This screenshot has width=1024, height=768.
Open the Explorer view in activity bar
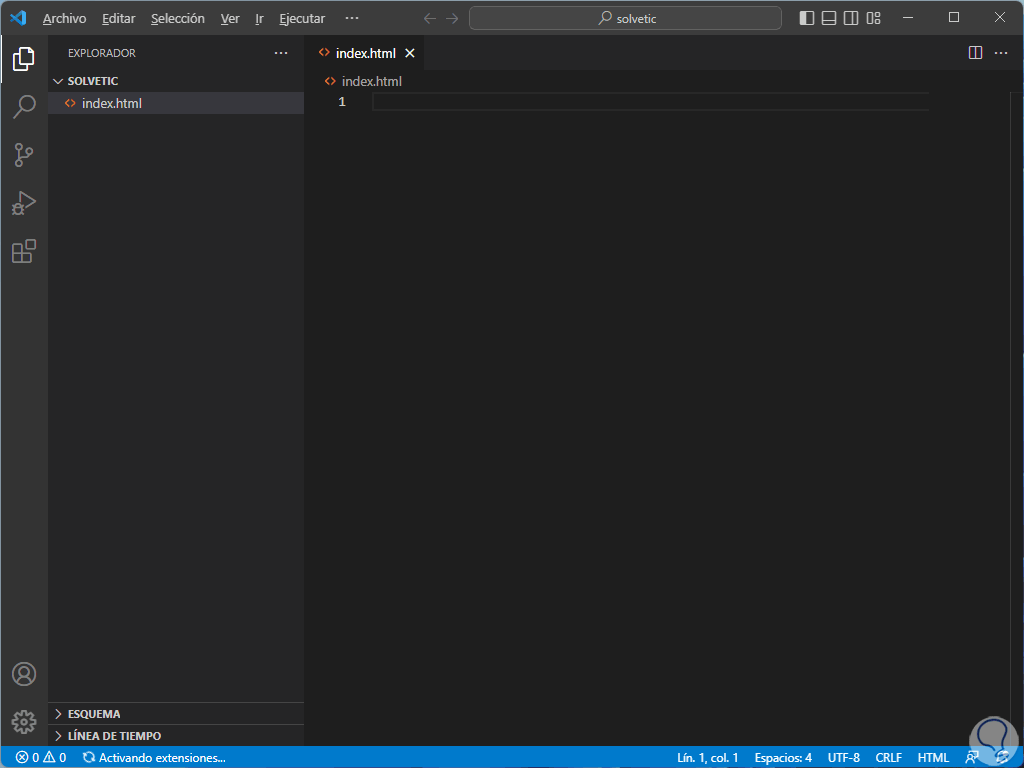click(24, 59)
